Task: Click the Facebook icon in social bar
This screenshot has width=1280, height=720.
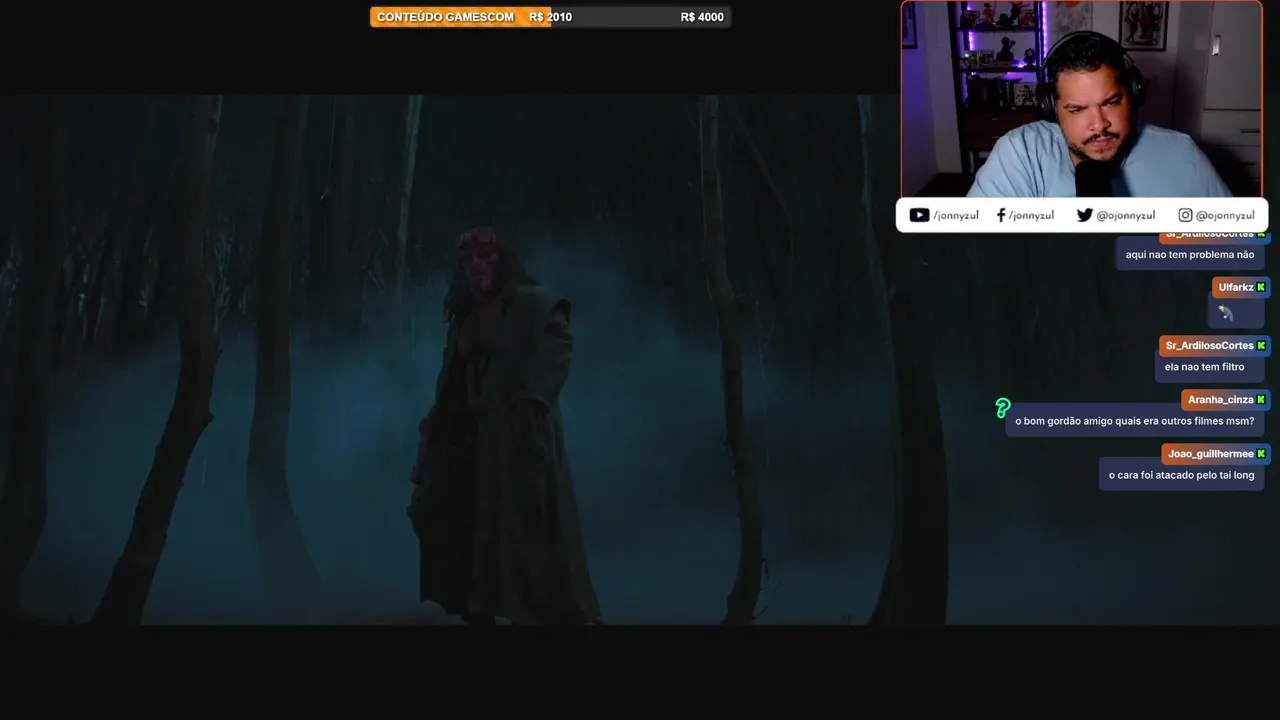Action: [x=1001, y=215]
